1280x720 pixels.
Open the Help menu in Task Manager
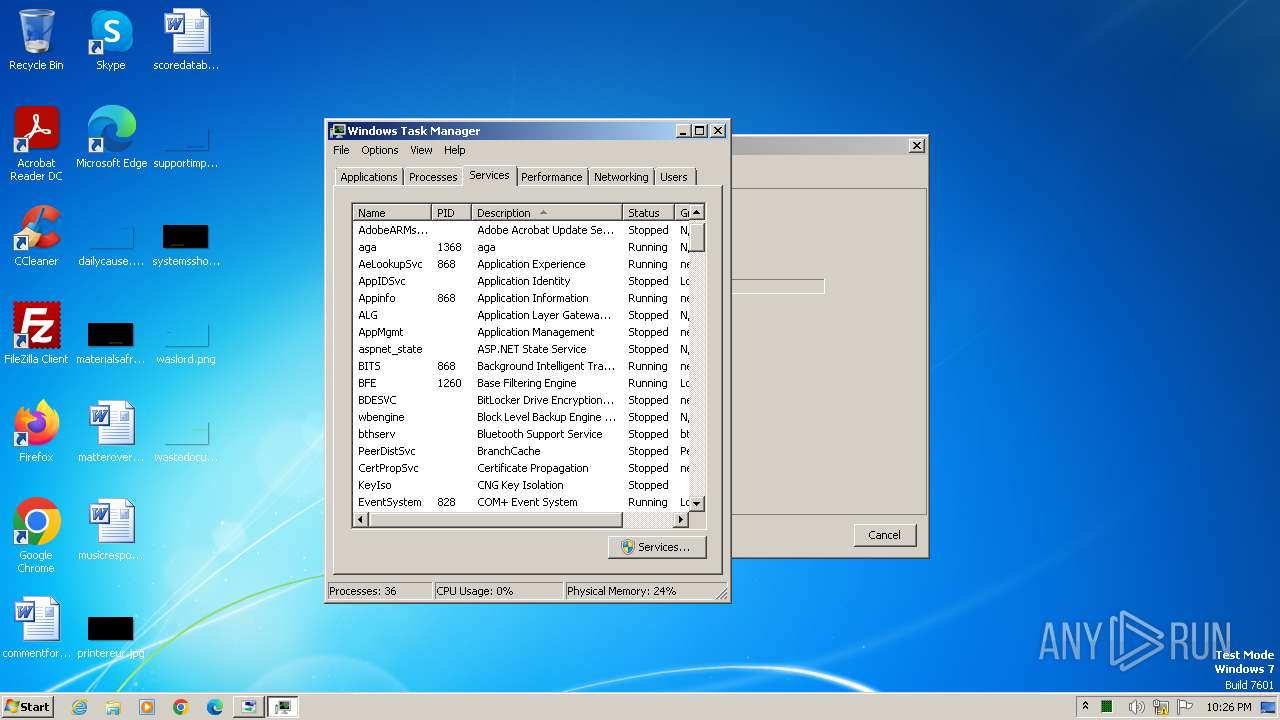[x=455, y=150]
